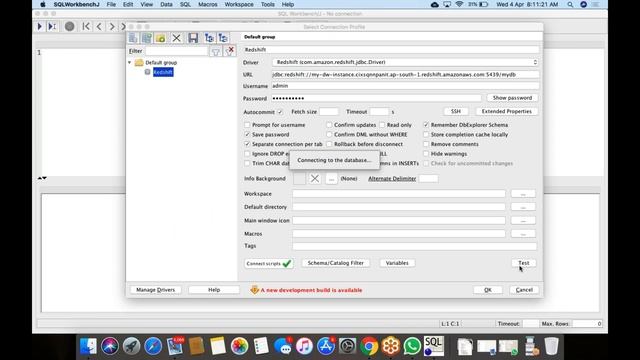Enable Confirm DML without WHERE
The height and width of the screenshot is (360, 640).
[x=329, y=134]
